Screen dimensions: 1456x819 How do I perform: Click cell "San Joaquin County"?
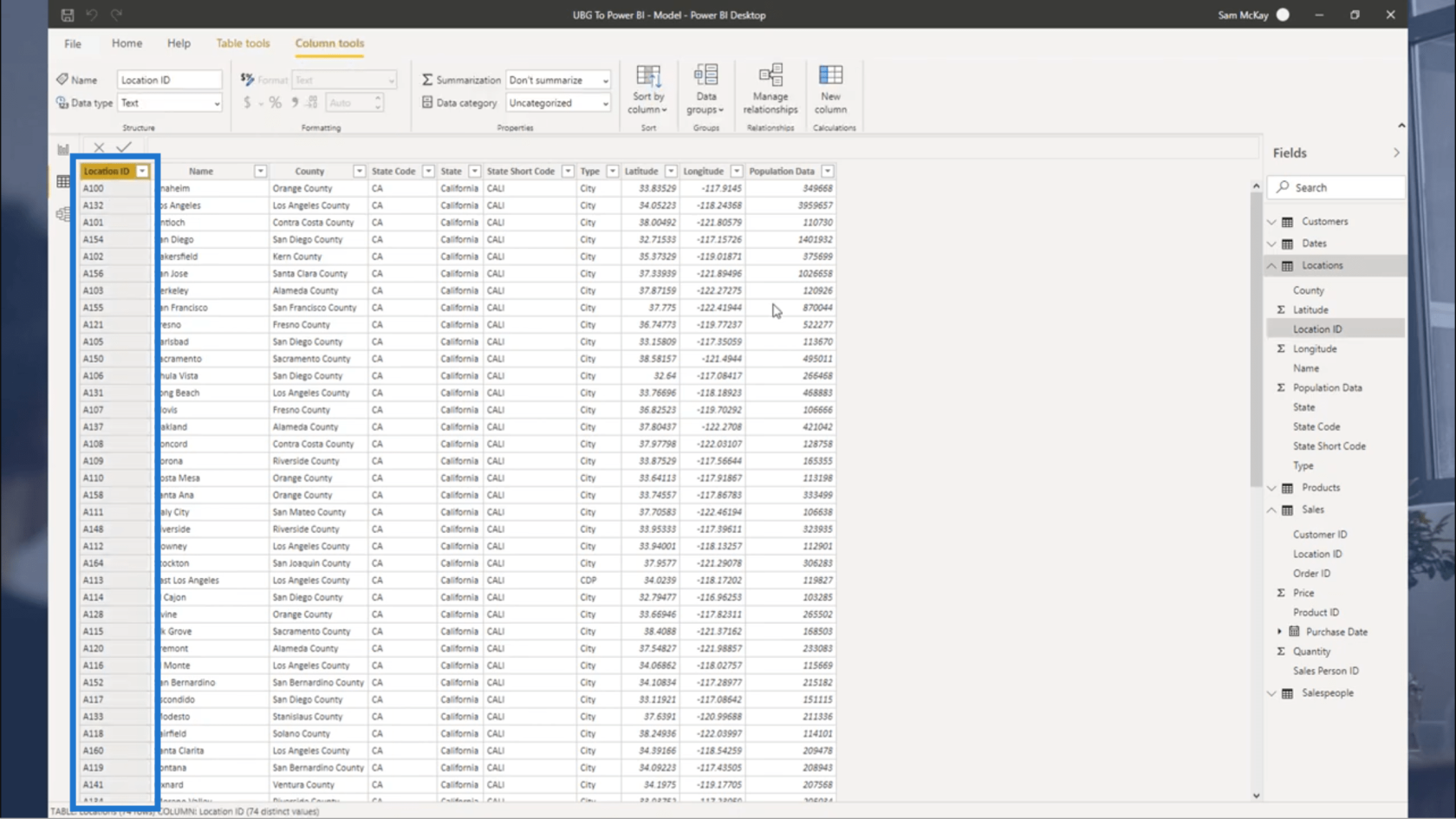[x=310, y=563]
